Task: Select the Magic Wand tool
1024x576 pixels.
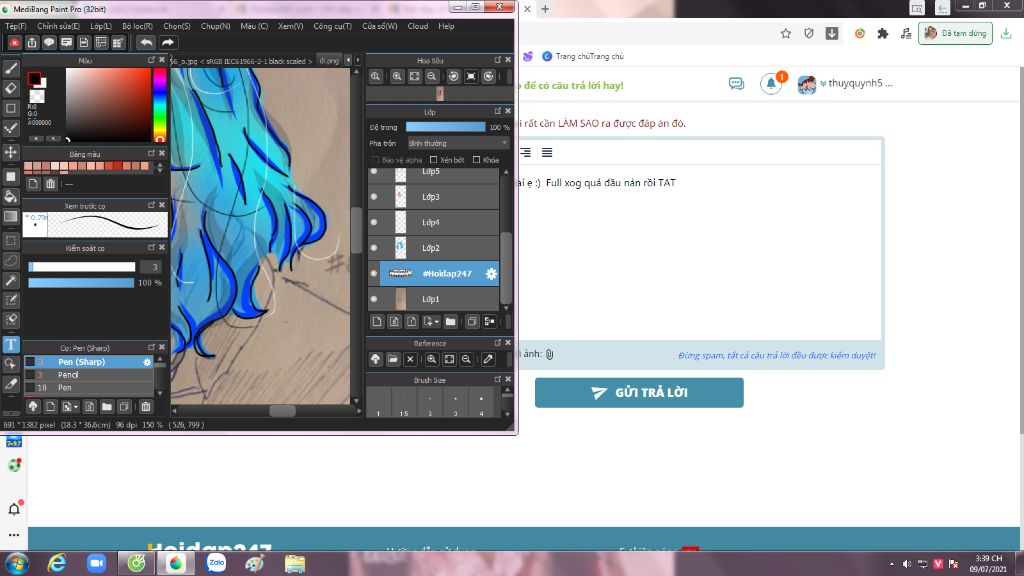Action: pyautogui.click(x=10, y=280)
